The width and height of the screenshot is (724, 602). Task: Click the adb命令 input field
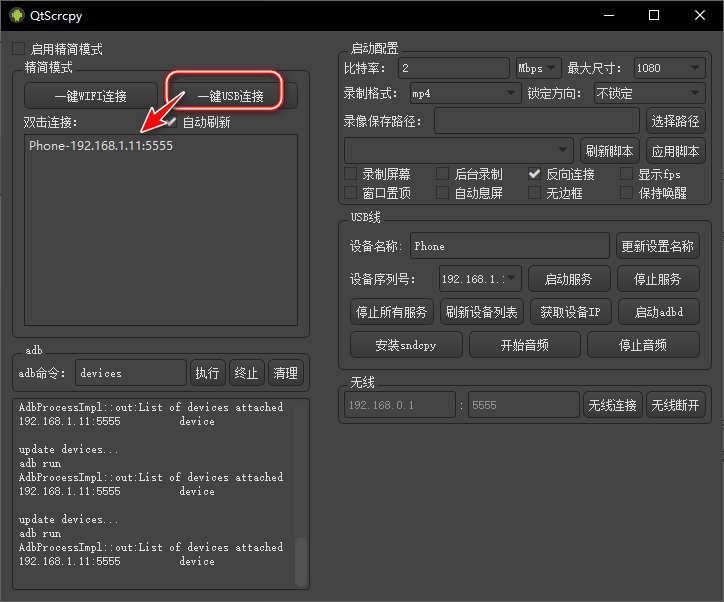130,373
